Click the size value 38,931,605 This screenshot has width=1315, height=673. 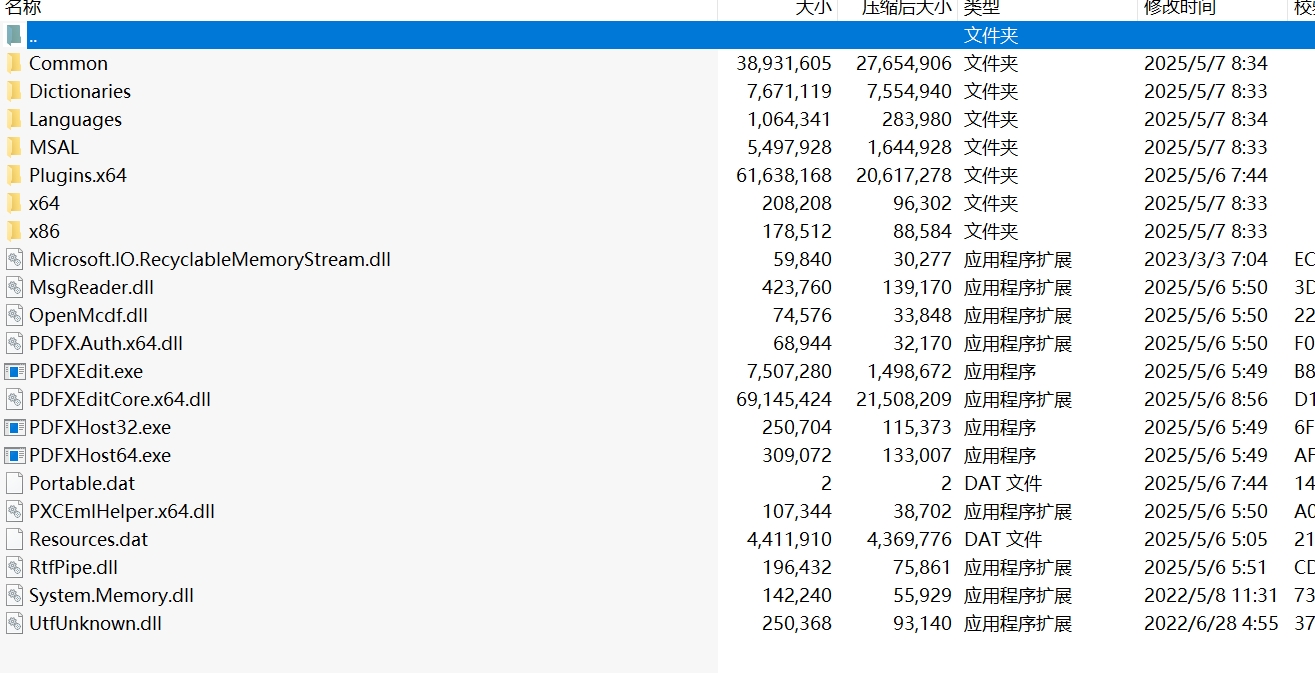click(784, 63)
